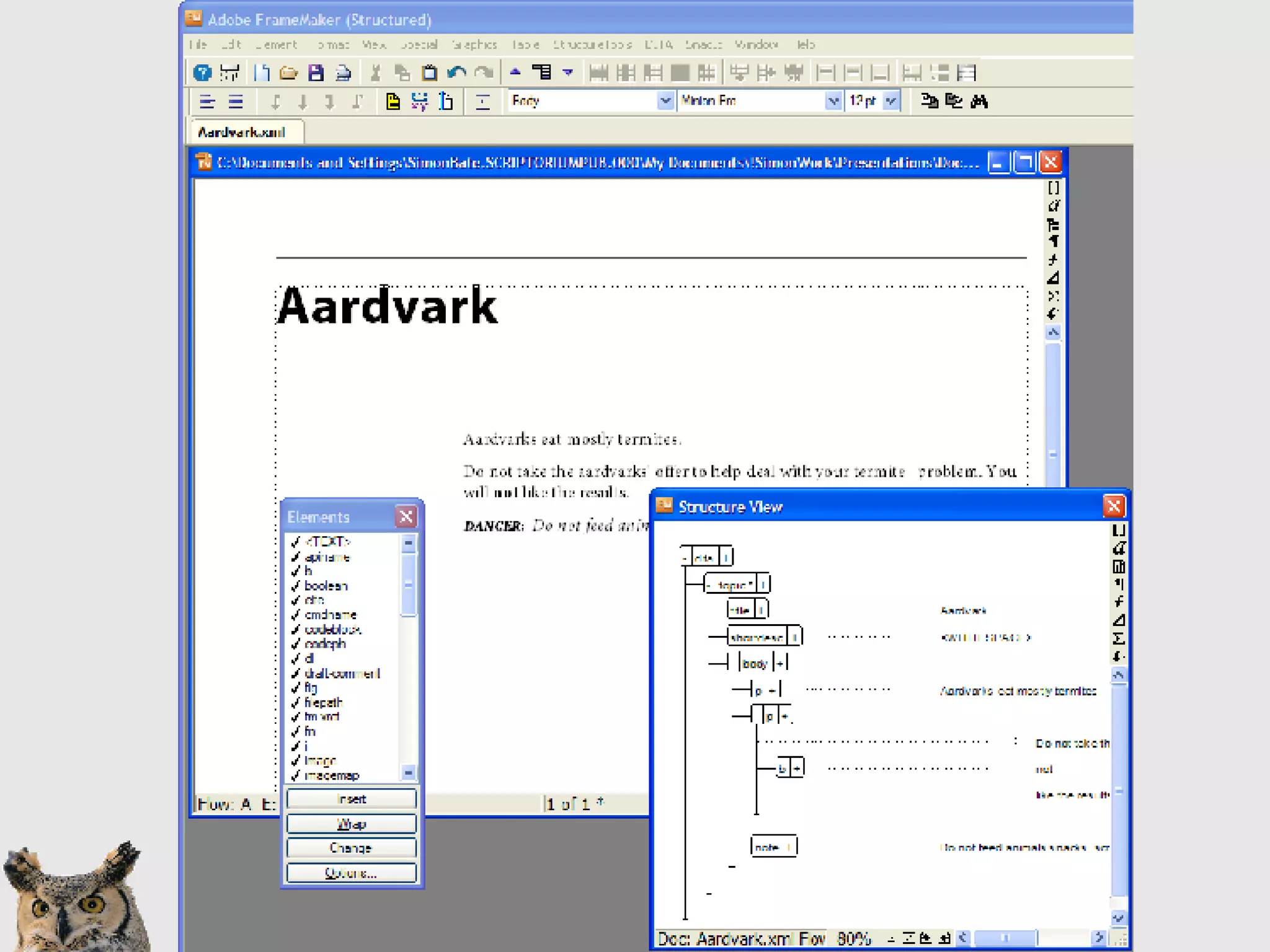Toggle the body element collapse box

pyautogui.click(x=781, y=664)
